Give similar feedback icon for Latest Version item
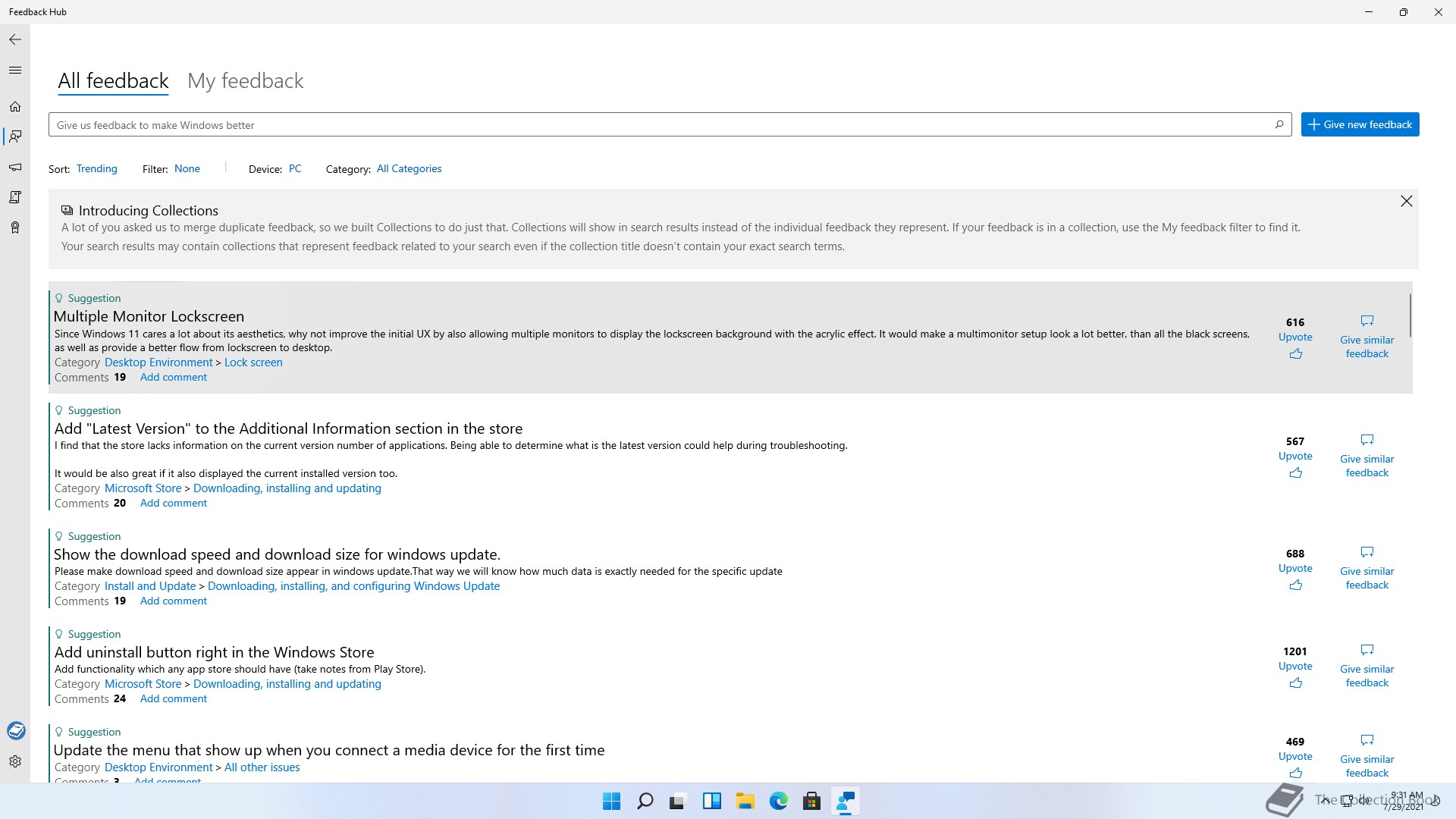Image resolution: width=1456 pixels, height=819 pixels. [x=1367, y=440]
